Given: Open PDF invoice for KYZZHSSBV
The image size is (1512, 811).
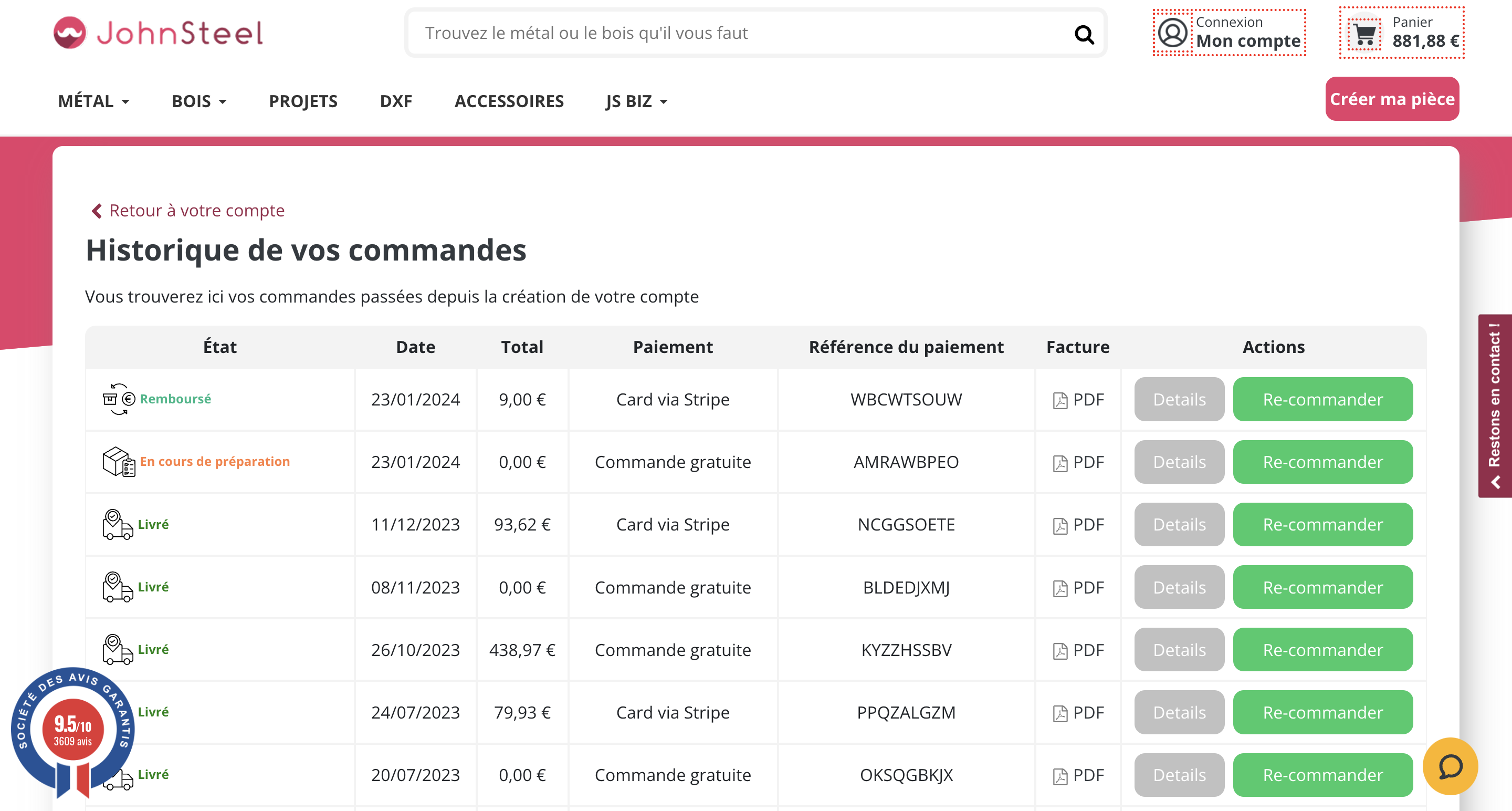Looking at the screenshot, I should [x=1078, y=650].
